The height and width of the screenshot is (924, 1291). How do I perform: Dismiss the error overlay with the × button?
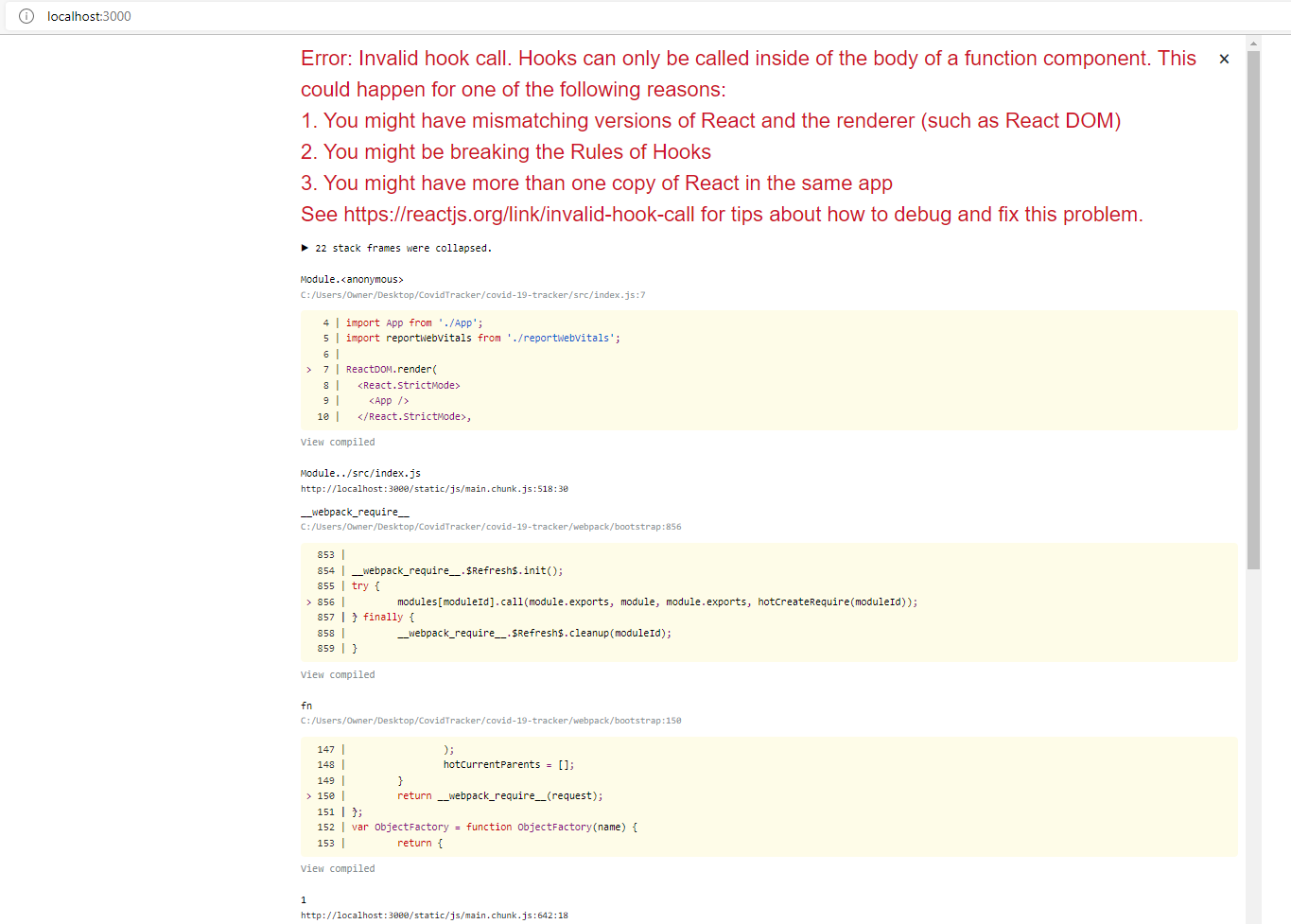1224,58
